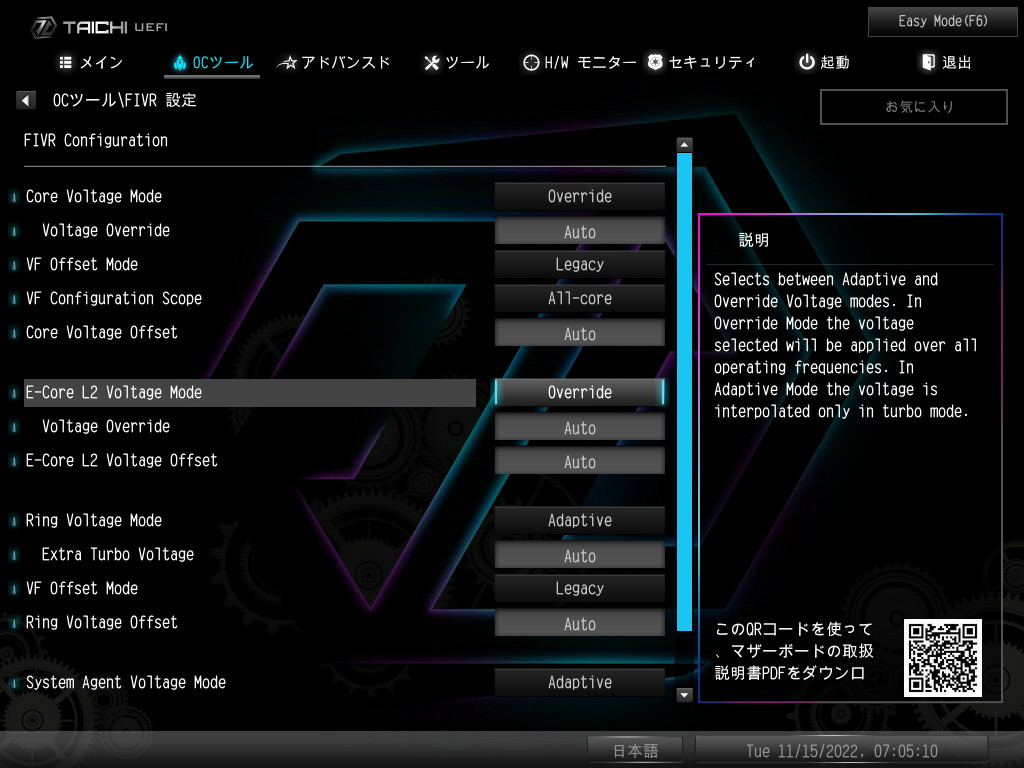This screenshot has width=1024, height=768.
Task: Go to the ツール tab
Action: point(456,63)
